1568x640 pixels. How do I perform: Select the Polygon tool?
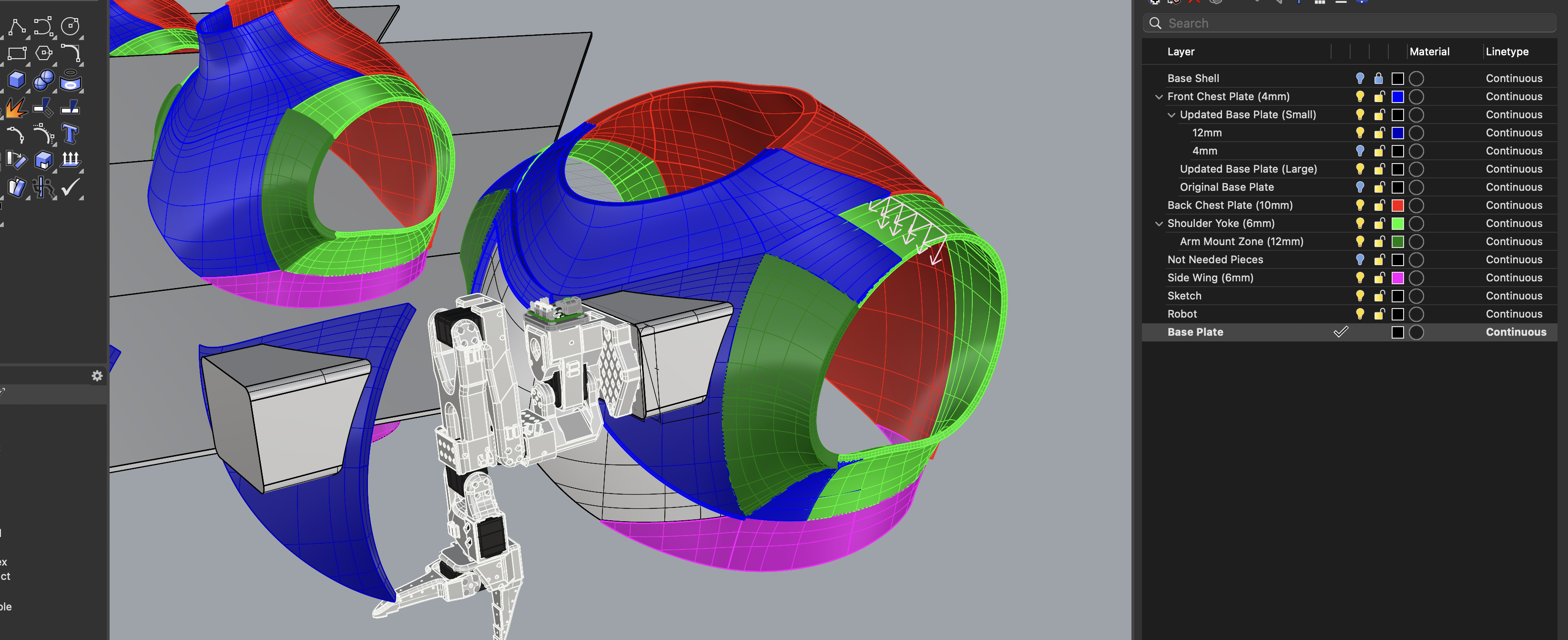click(44, 53)
